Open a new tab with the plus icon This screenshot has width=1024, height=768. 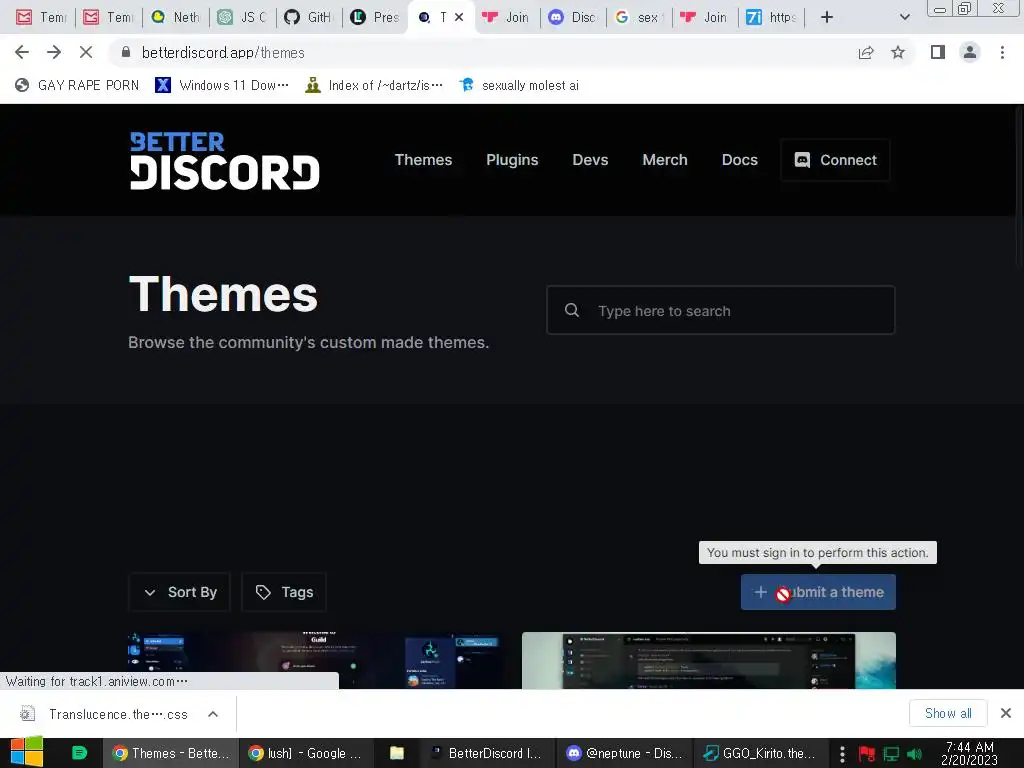pos(827,17)
